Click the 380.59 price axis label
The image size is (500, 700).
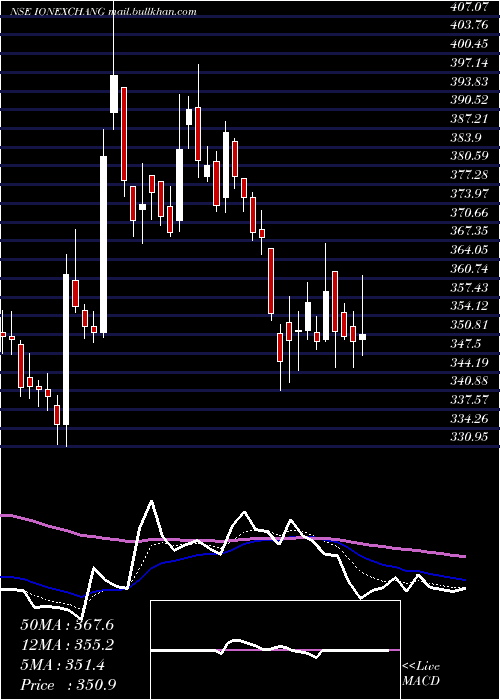[470, 156]
